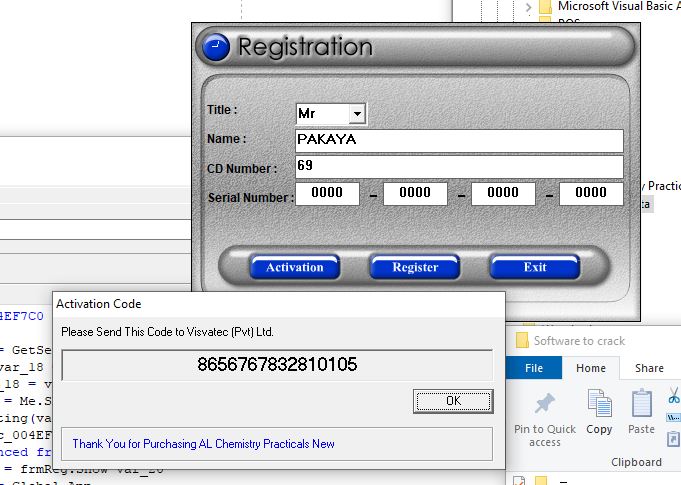Click the Paste shortcut icon in ribbon
The height and width of the screenshot is (485, 681).
coord(673,439)
